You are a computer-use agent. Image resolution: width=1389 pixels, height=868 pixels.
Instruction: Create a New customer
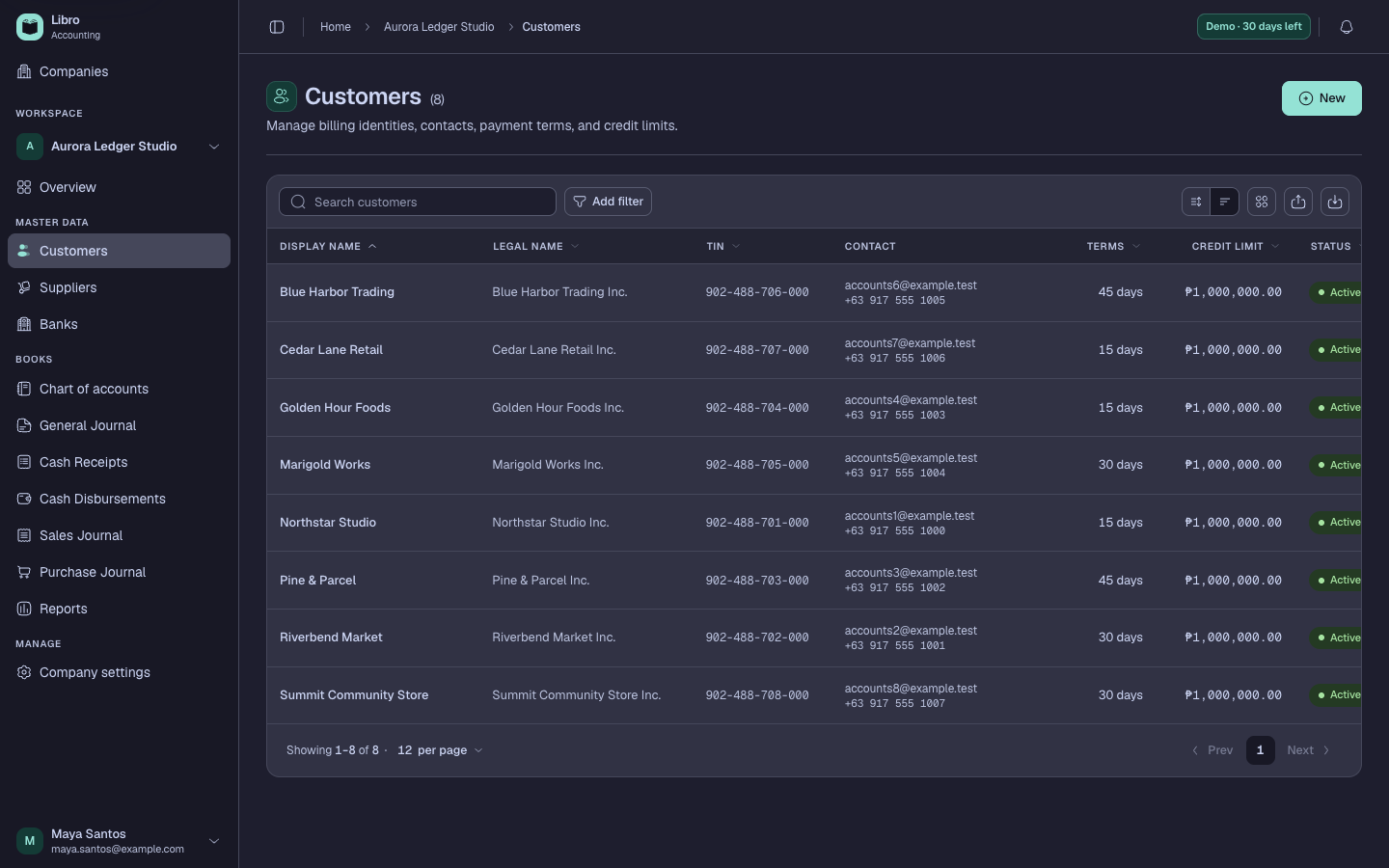pyautogui.click(x=1321, y=98)
